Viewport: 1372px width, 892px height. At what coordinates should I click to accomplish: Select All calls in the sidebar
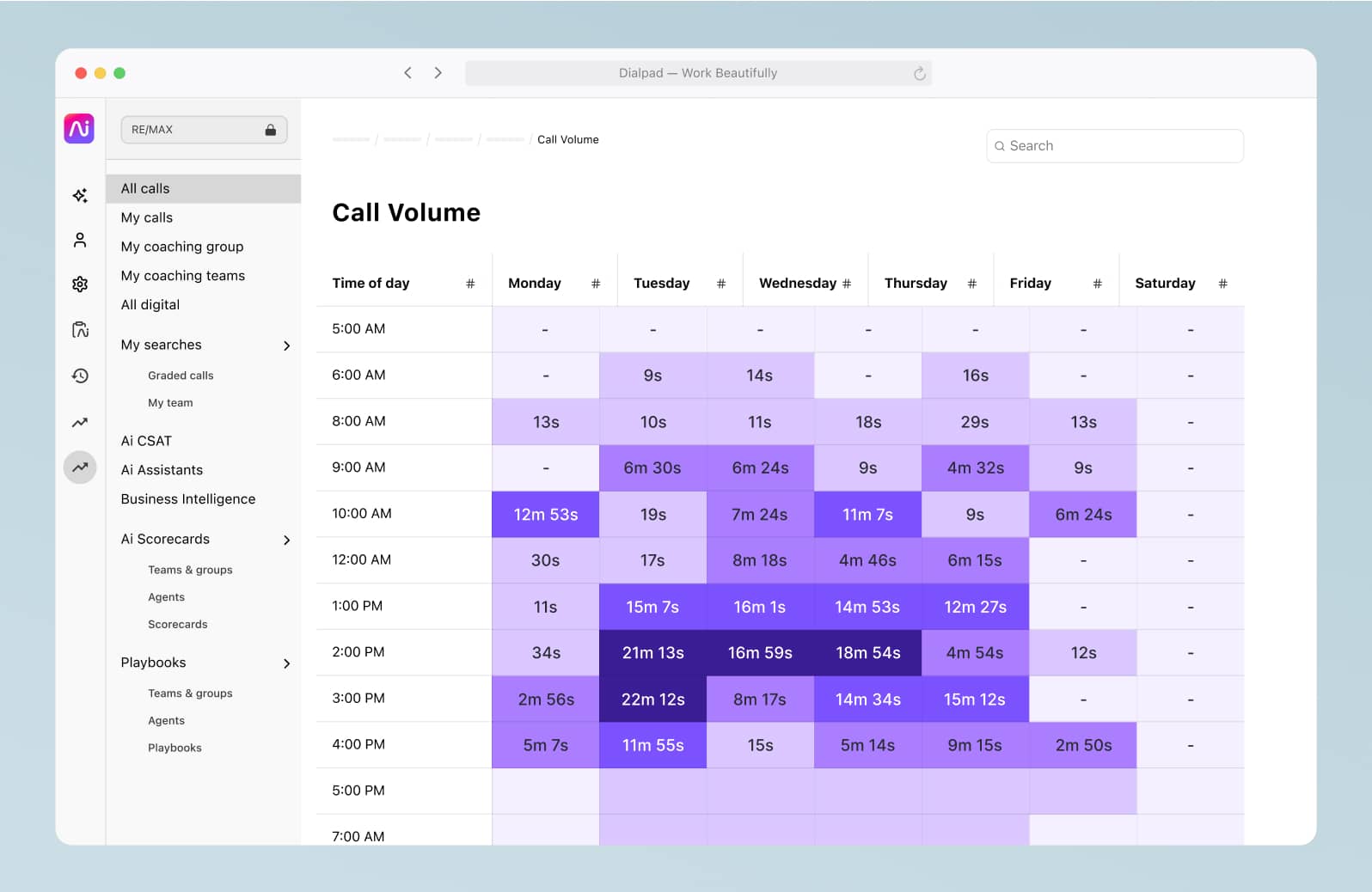[x=145, y=189]
